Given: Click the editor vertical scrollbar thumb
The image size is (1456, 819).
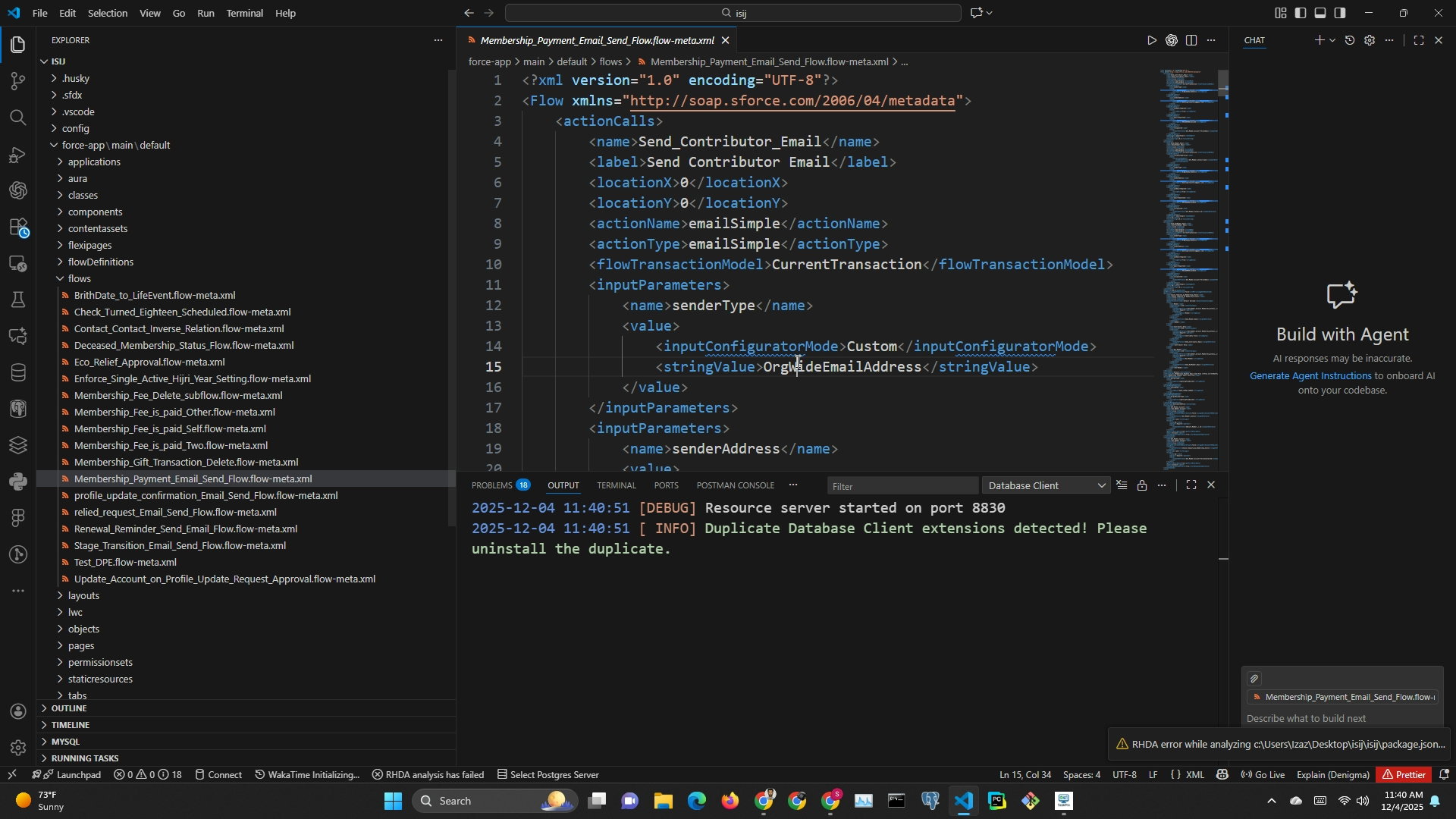Looking at the screenshot, I should click(1222, 80).
